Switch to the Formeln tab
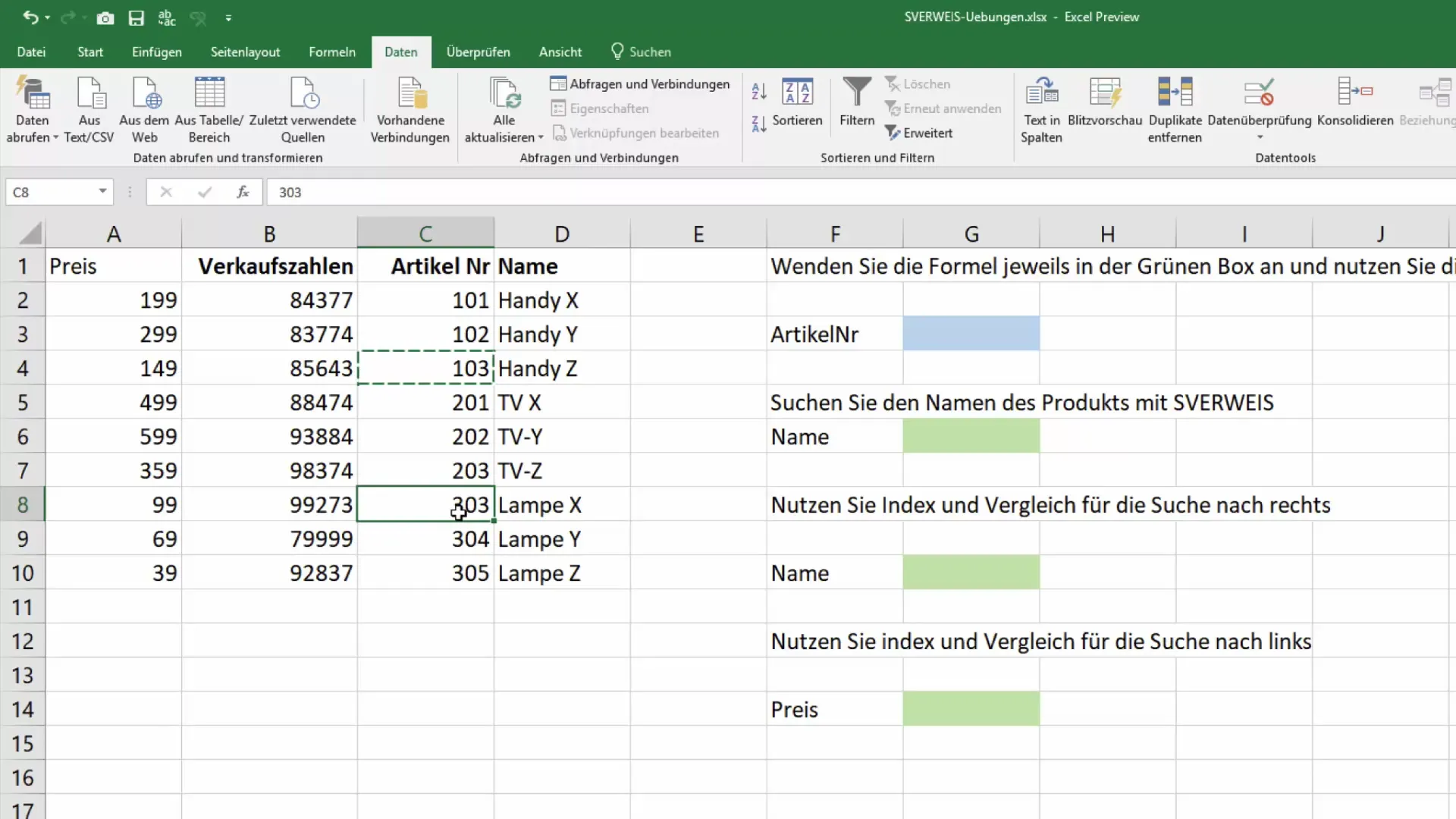Viewport: 1456px width, 819px height. (x=332, y=52)
